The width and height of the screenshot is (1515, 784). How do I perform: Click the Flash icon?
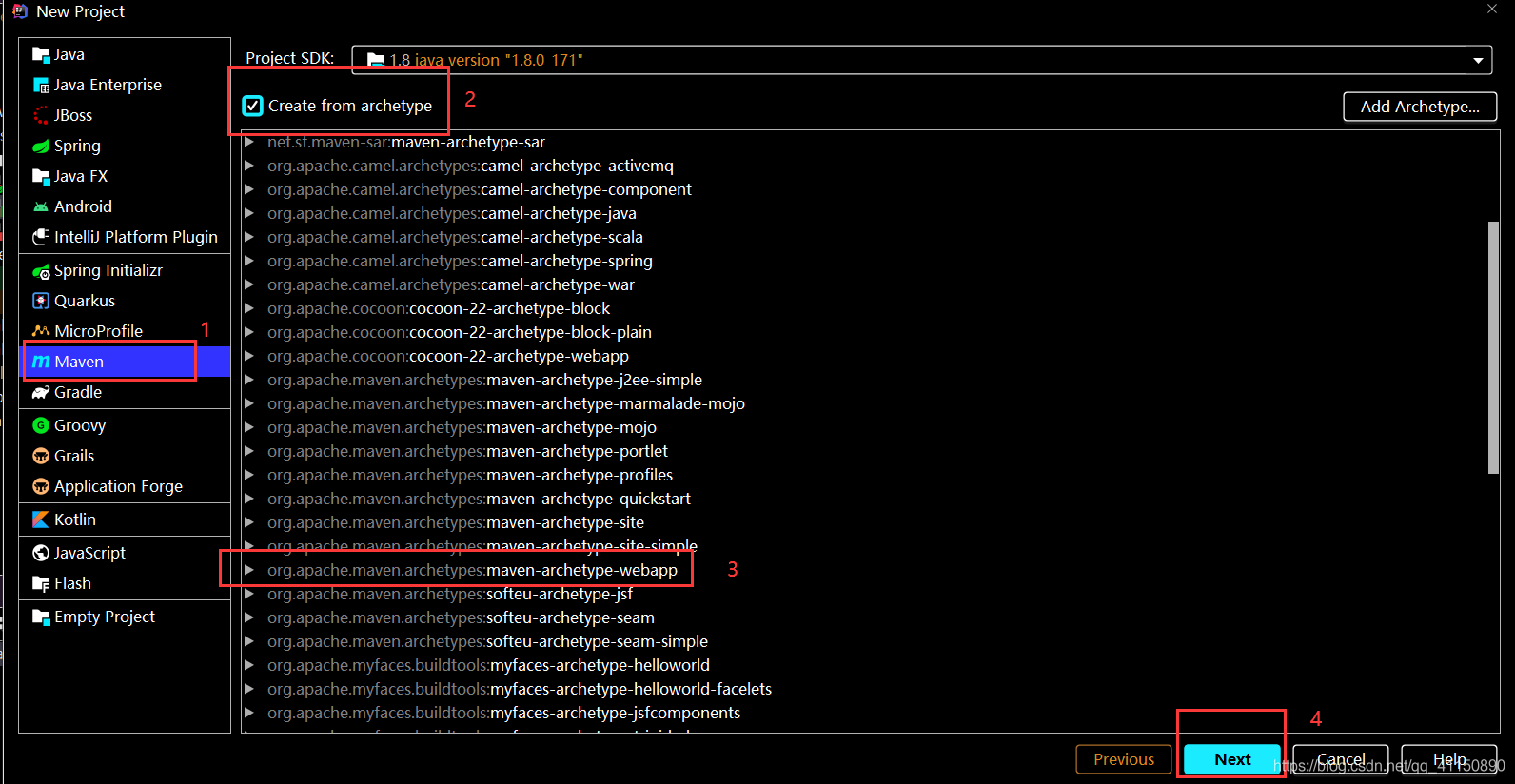click(x=41, y=583)
